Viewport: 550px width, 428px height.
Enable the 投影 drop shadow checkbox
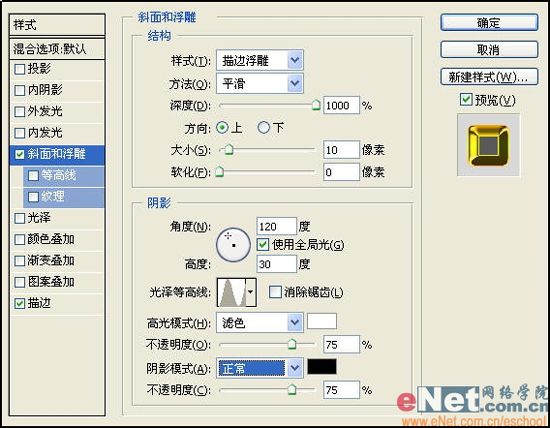20,69
